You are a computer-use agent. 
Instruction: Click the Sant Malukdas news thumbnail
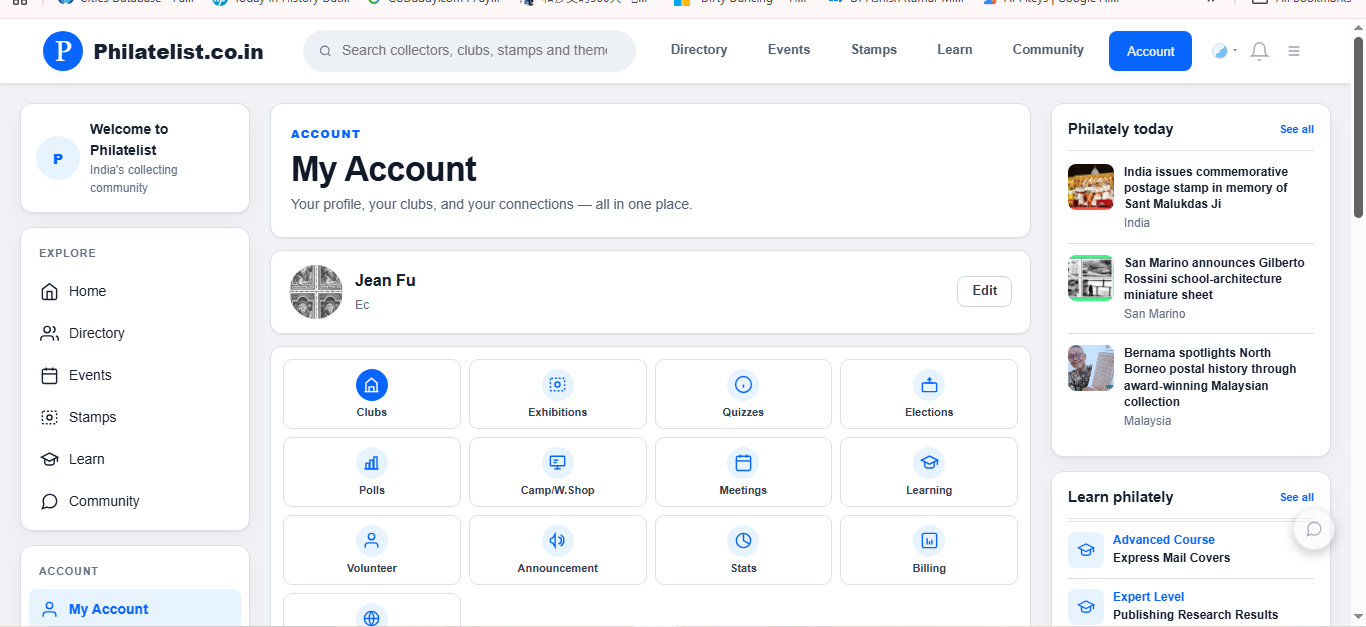pos(1091,187)
